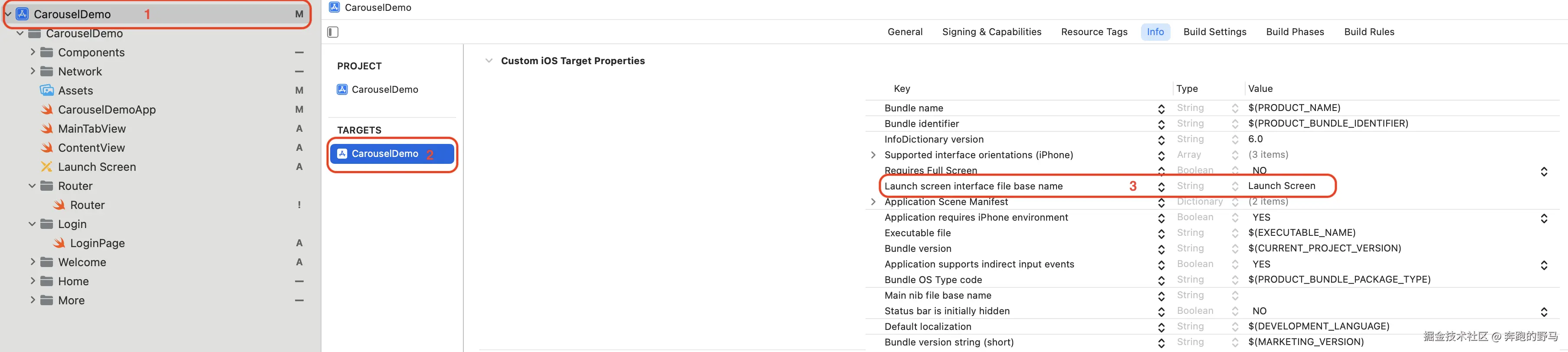
Task: Open the Signing & Capabilities tab
Action: [x=991, y=32]
